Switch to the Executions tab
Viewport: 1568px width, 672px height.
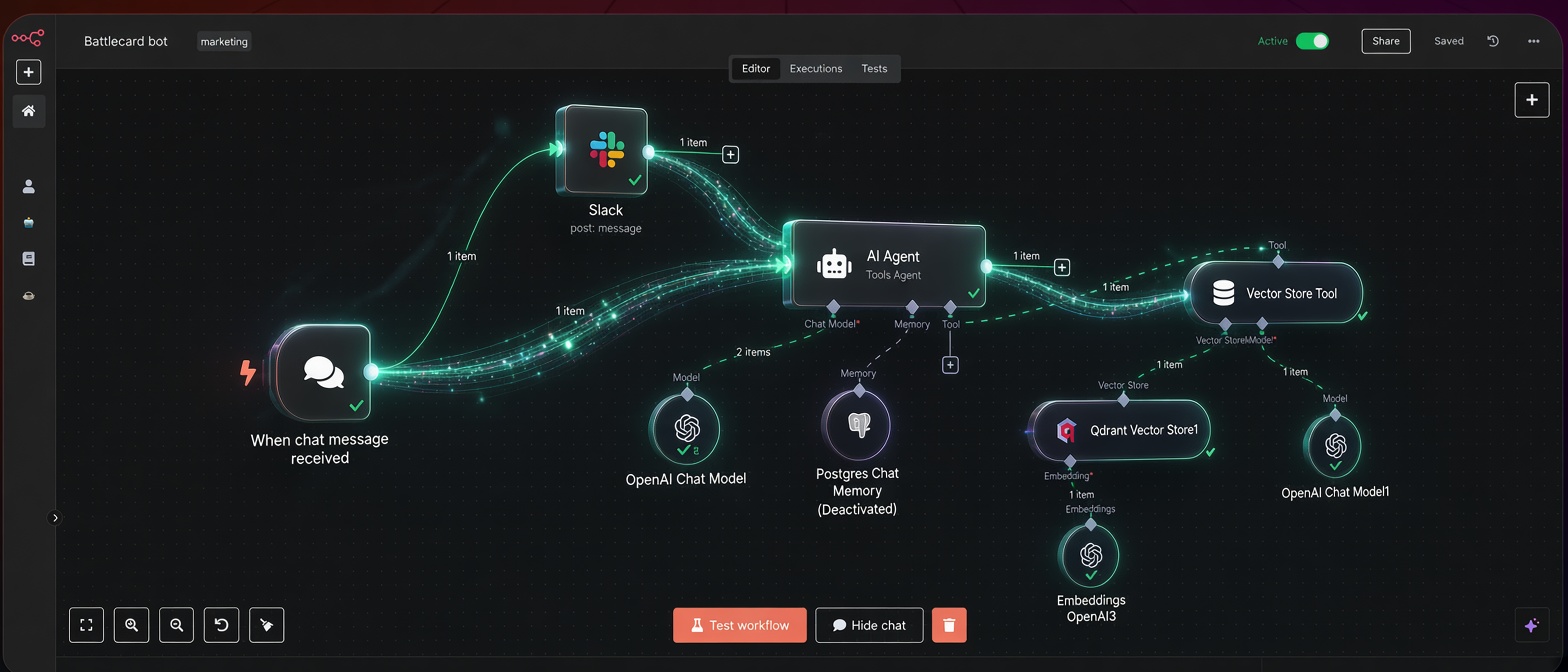(x=816, y=69)
